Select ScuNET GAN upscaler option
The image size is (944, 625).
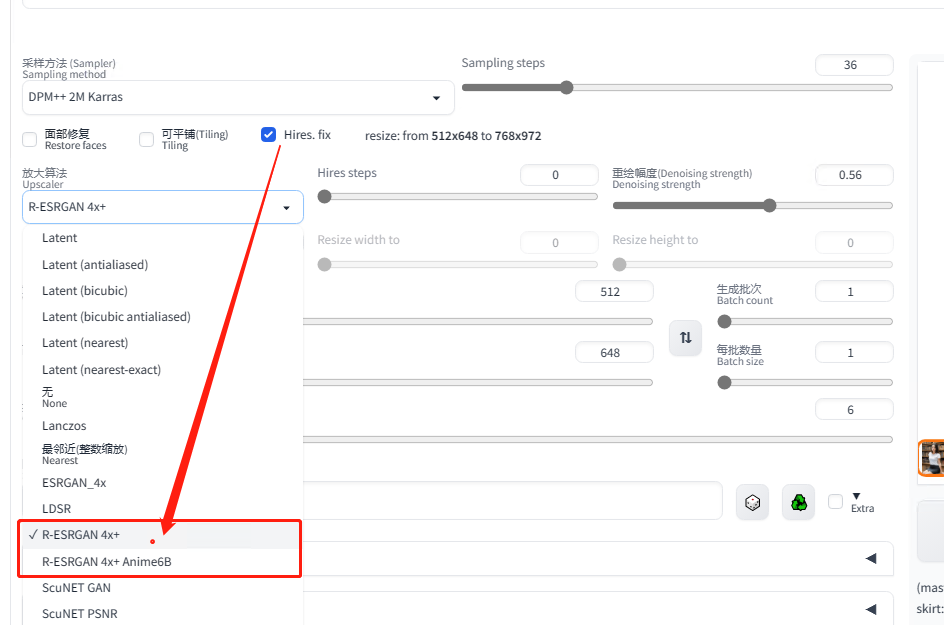click(76, 588)
